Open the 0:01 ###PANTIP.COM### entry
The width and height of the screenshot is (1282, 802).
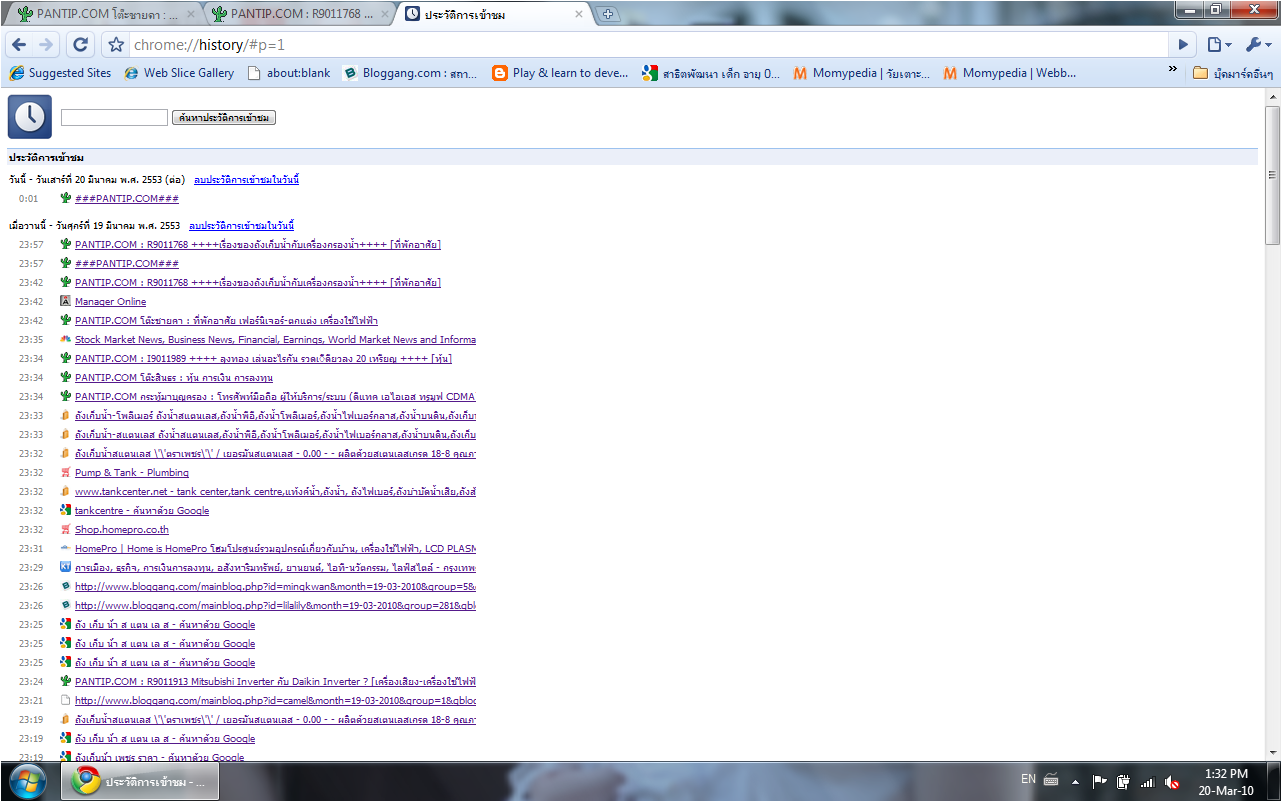127,198
